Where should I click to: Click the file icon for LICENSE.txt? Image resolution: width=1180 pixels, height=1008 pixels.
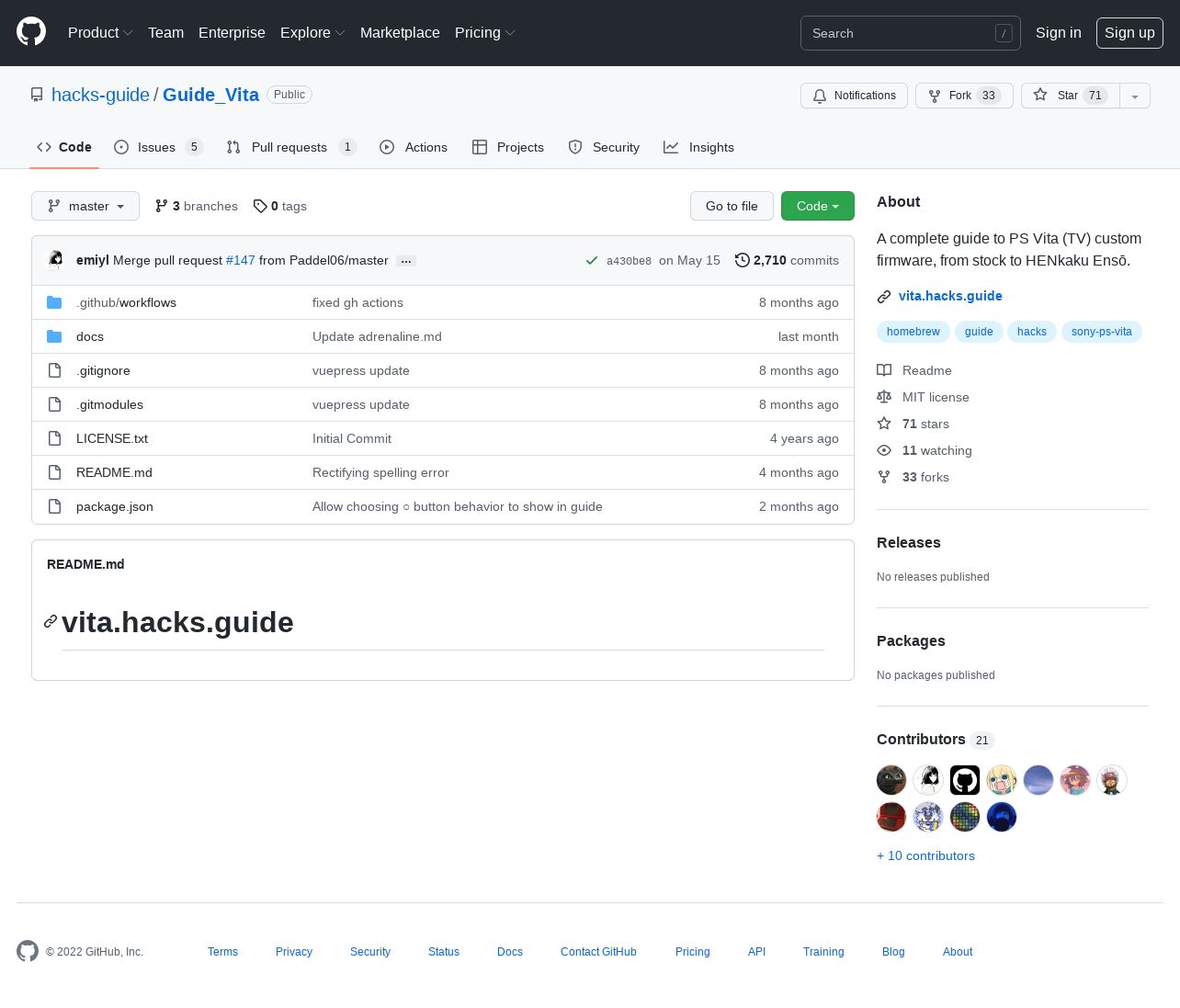[54, 438]
